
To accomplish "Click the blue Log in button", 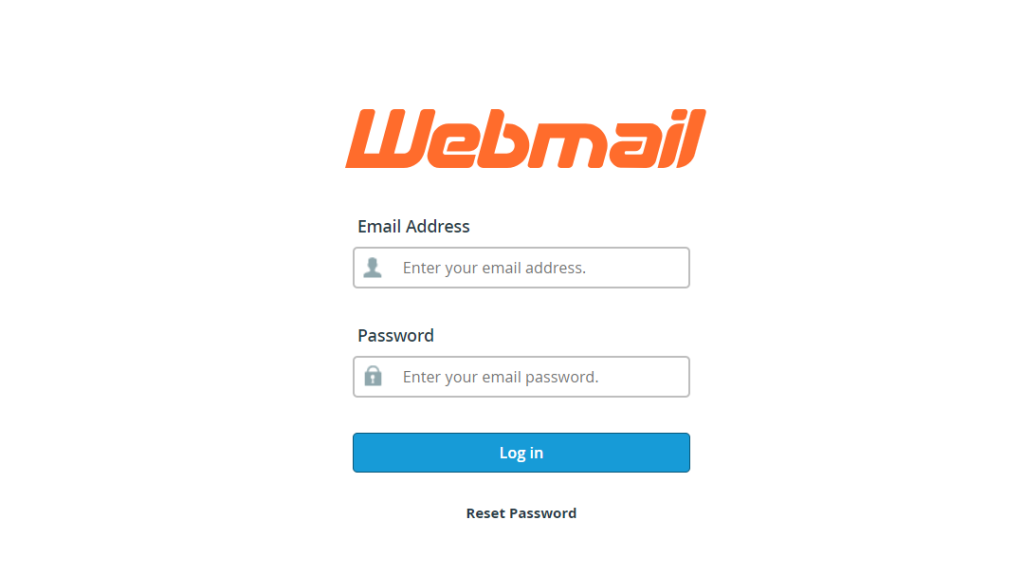I will [521, 453].
